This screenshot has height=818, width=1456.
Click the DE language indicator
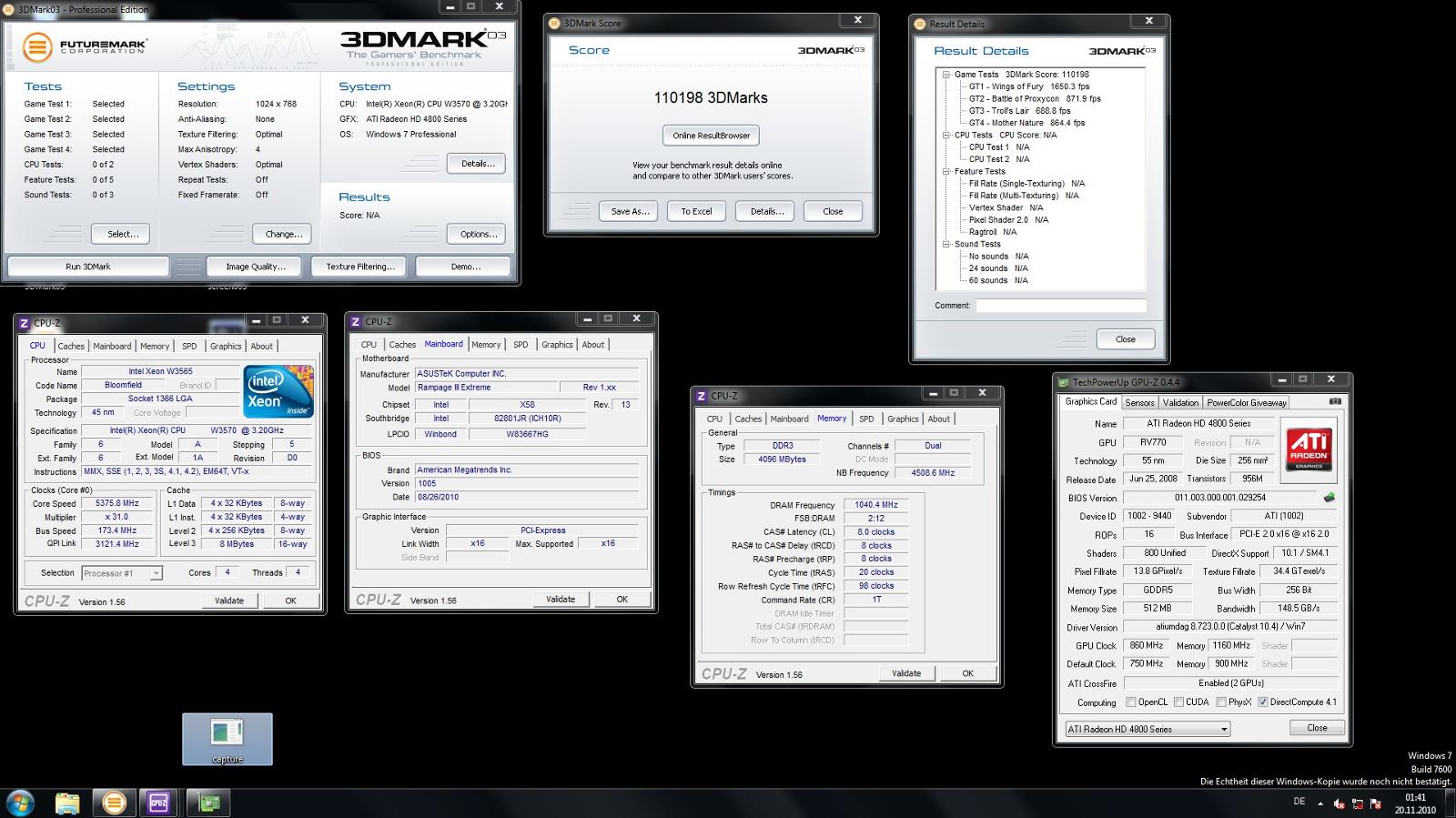click(x=1299, y=802)
